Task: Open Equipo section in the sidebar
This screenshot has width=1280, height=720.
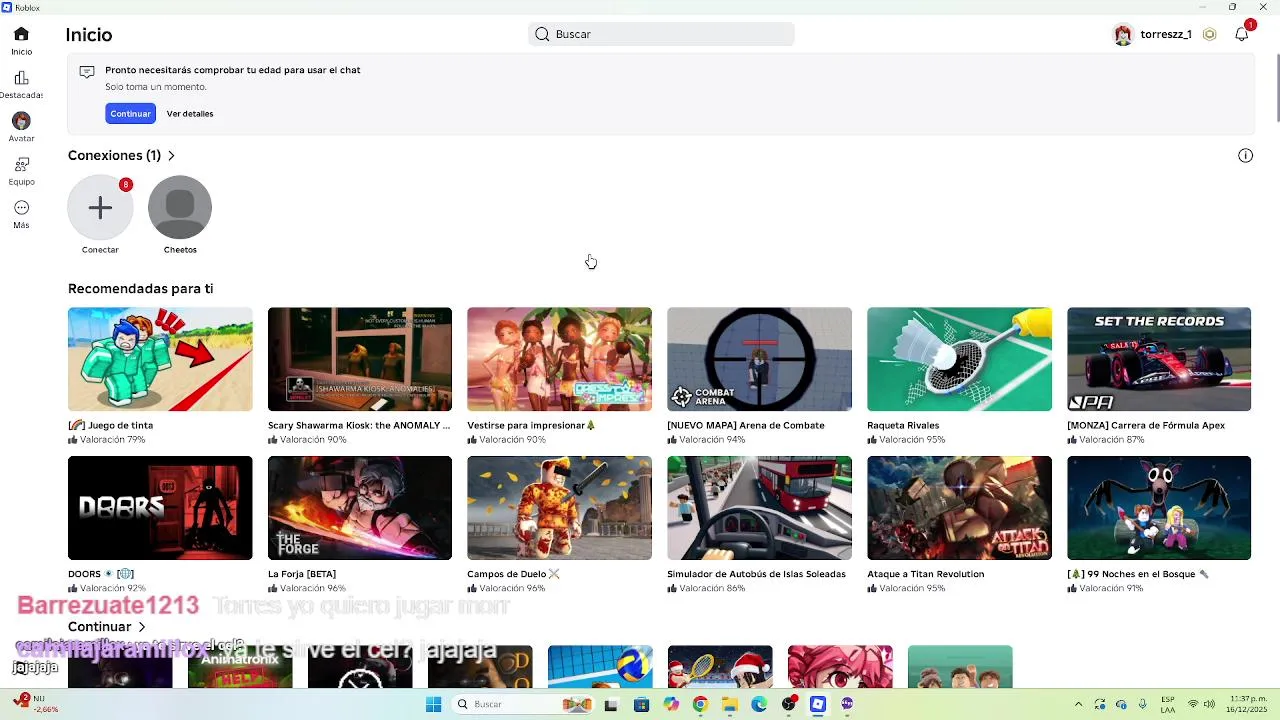Action: click(21, 171)
